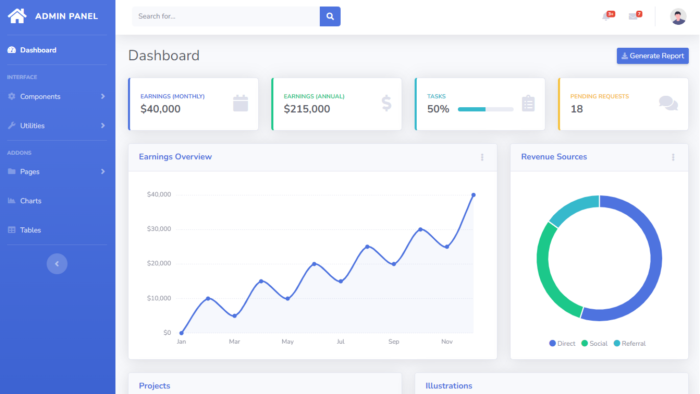Open Revenue Sources three-dot options menu

(x=673, y=157)
